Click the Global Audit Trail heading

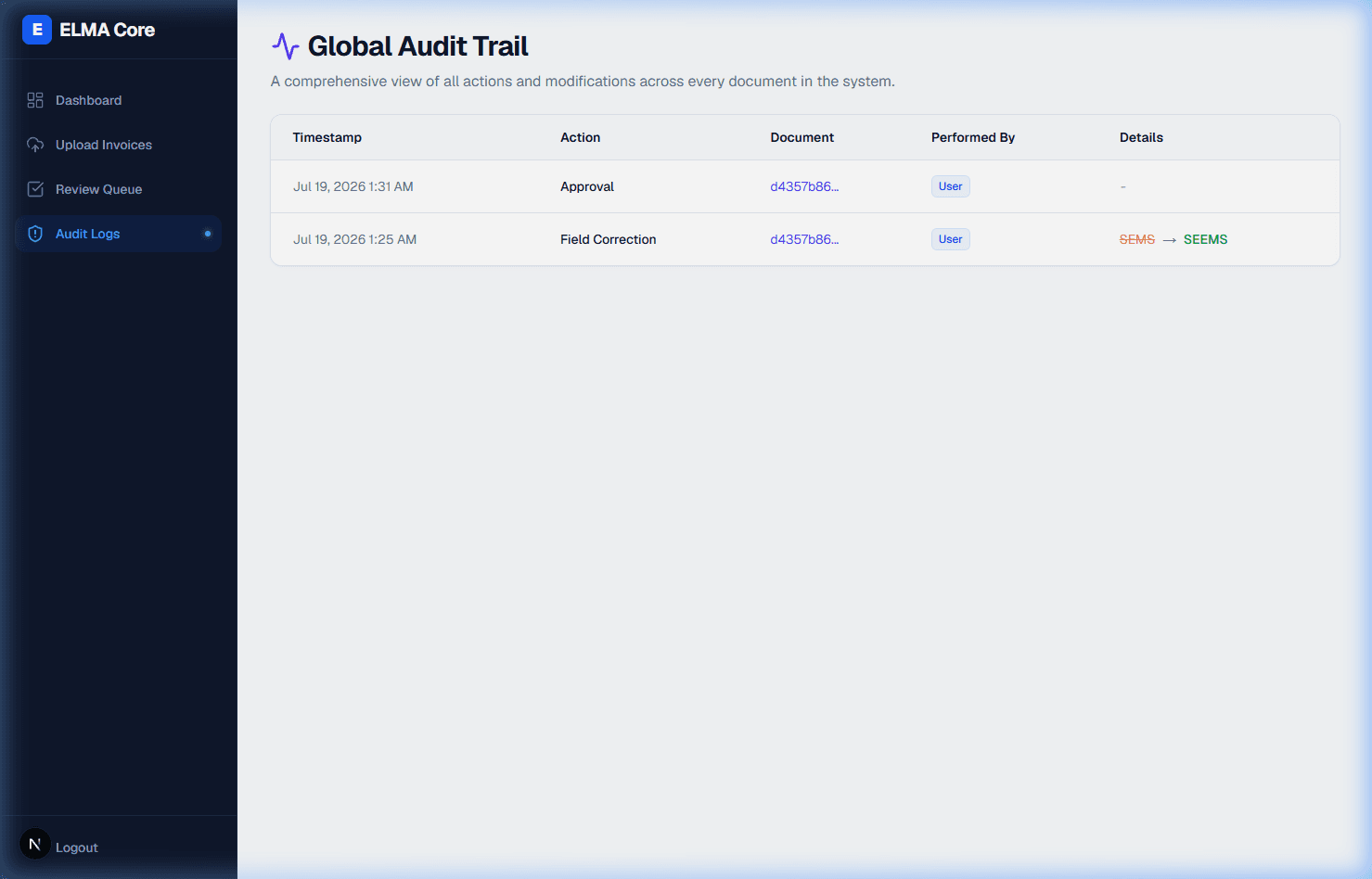(418, 46)
